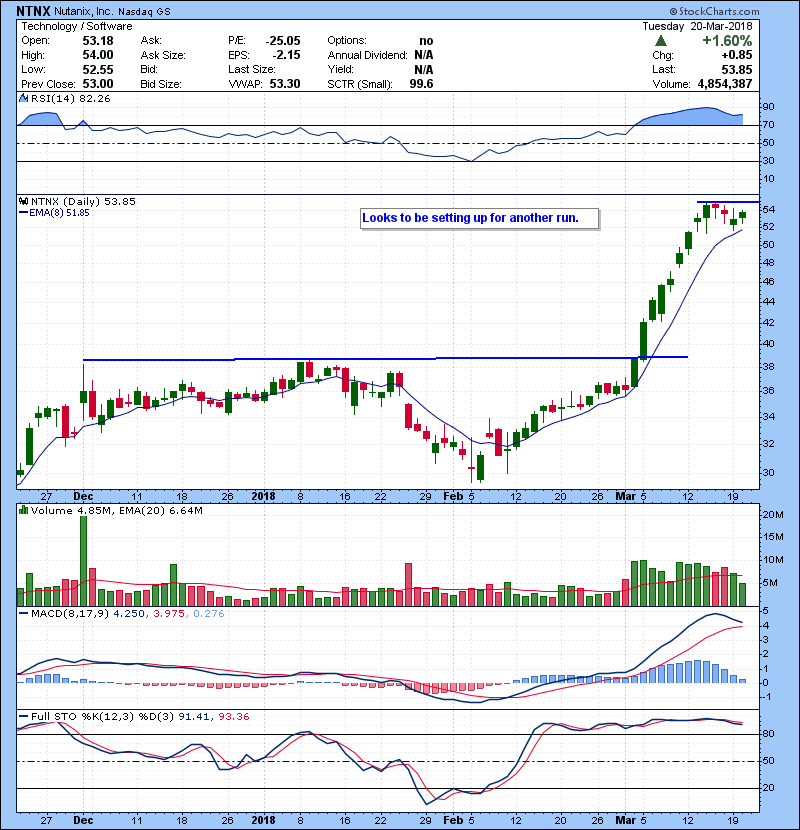Click the green up-triangle change indicator
This screenshot has width=800, height=830.
pos(660,41)
